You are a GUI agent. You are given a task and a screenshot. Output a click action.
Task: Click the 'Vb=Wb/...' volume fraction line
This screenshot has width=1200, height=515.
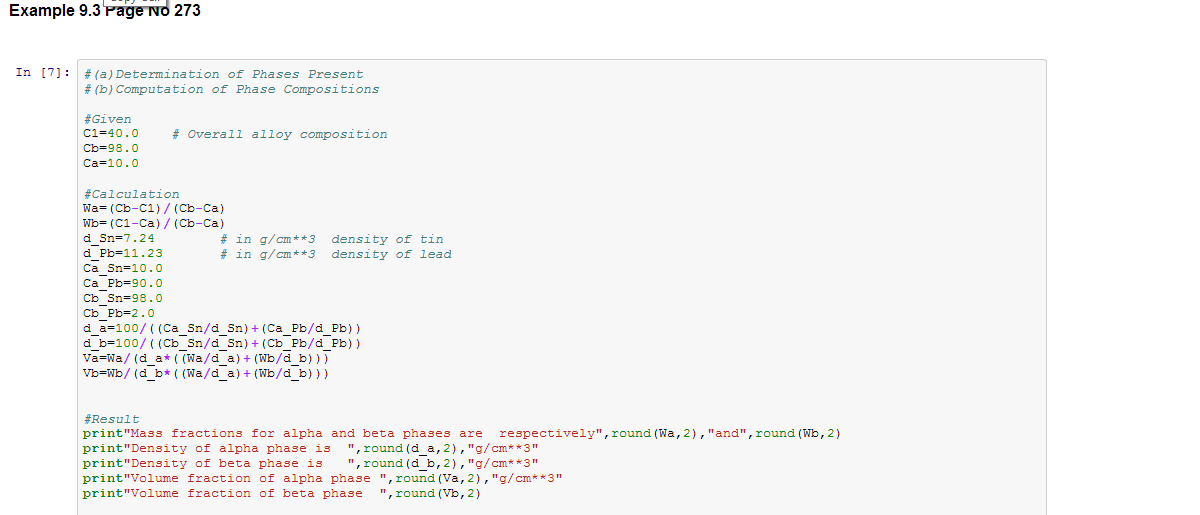[x=205, y=373]
